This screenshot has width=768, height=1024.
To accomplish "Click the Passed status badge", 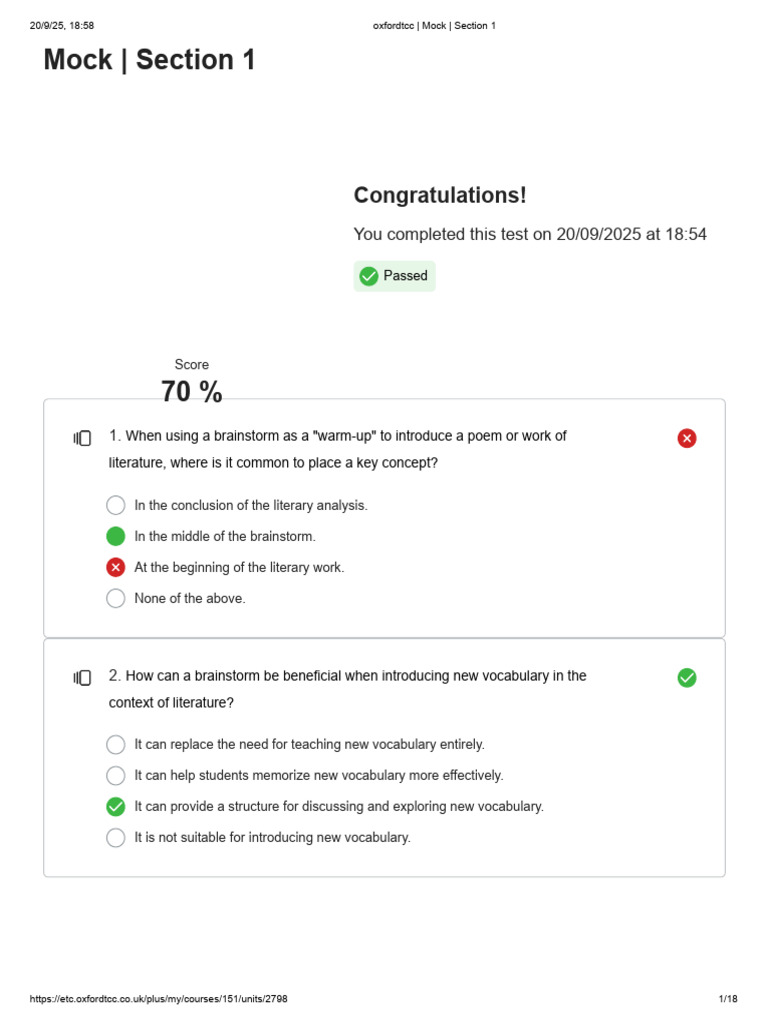I will click(x=394, y=276).
